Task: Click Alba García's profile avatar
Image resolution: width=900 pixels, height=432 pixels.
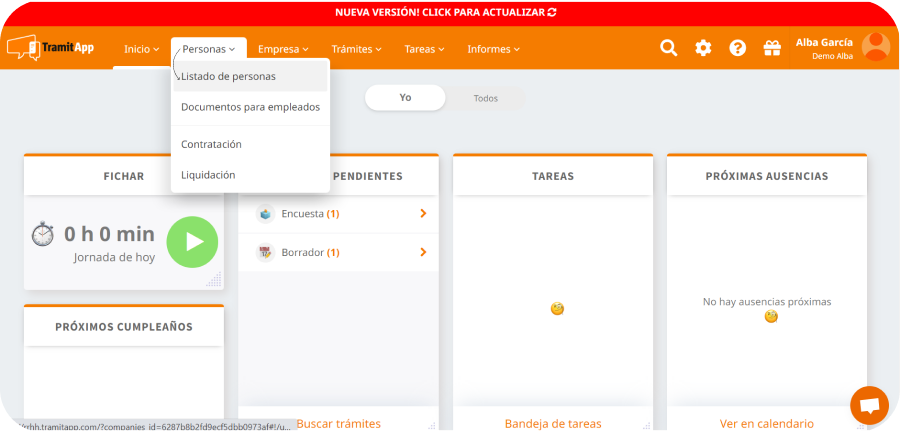Action: pos(875,47)
